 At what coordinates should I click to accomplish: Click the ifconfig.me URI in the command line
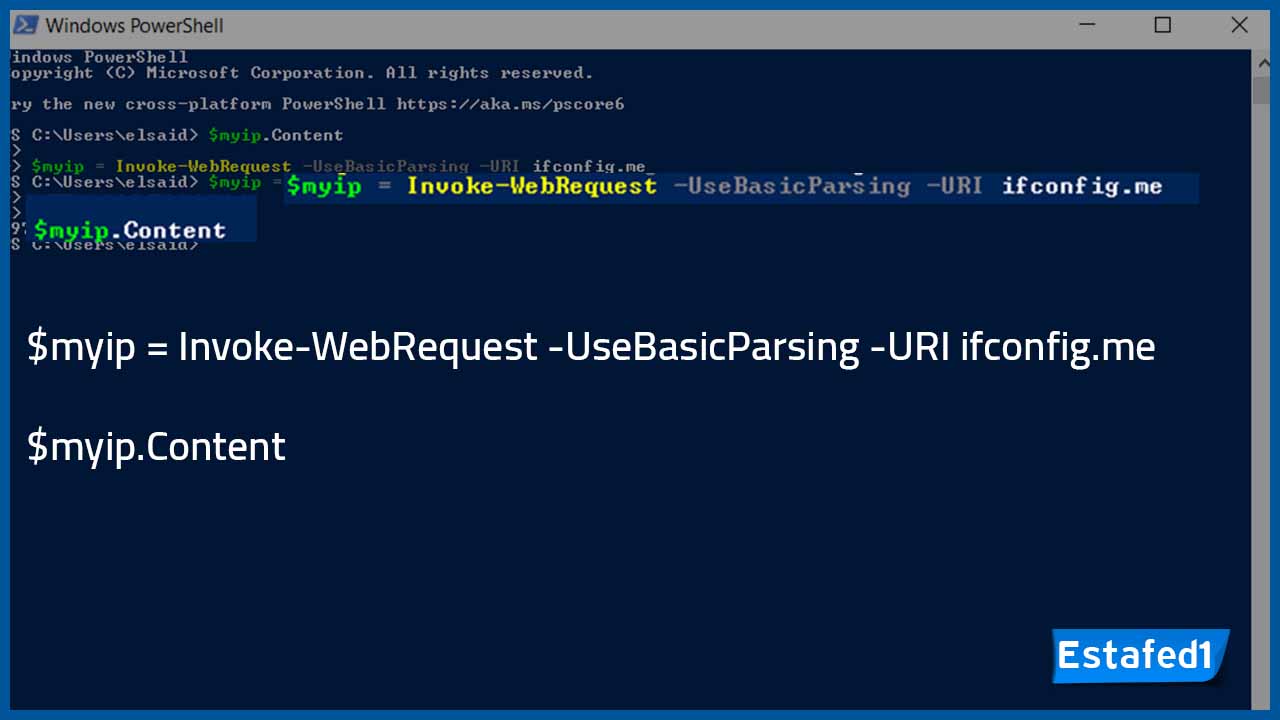[x=1082, y=186]
